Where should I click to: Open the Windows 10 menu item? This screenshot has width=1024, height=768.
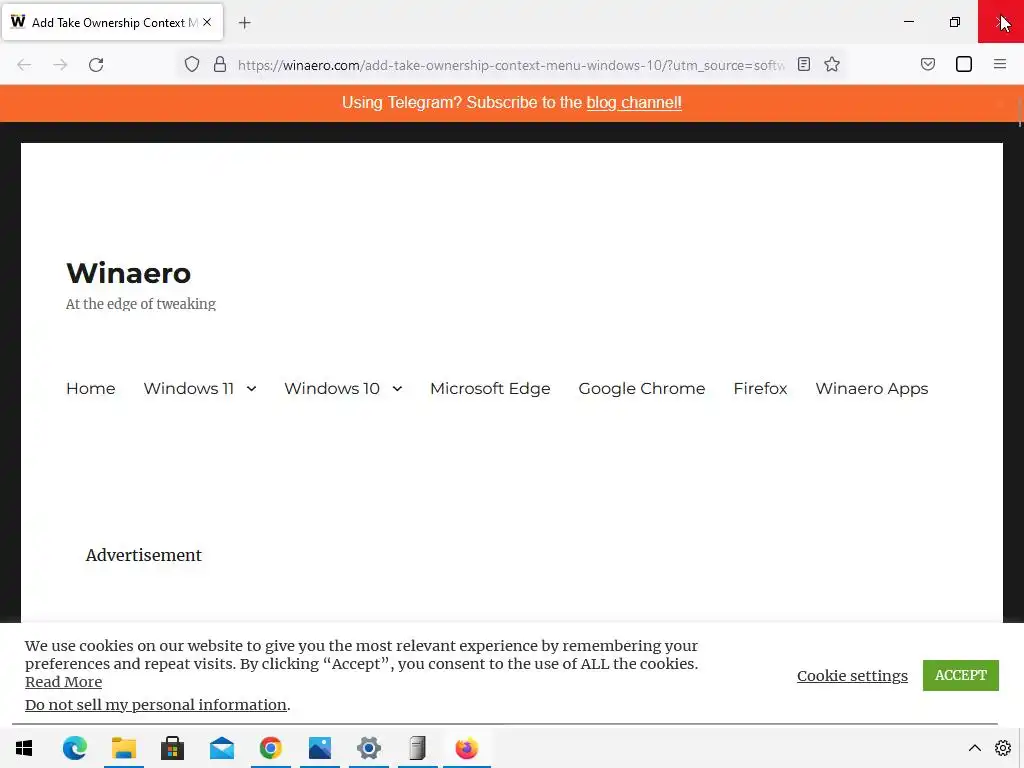[332, 389]
